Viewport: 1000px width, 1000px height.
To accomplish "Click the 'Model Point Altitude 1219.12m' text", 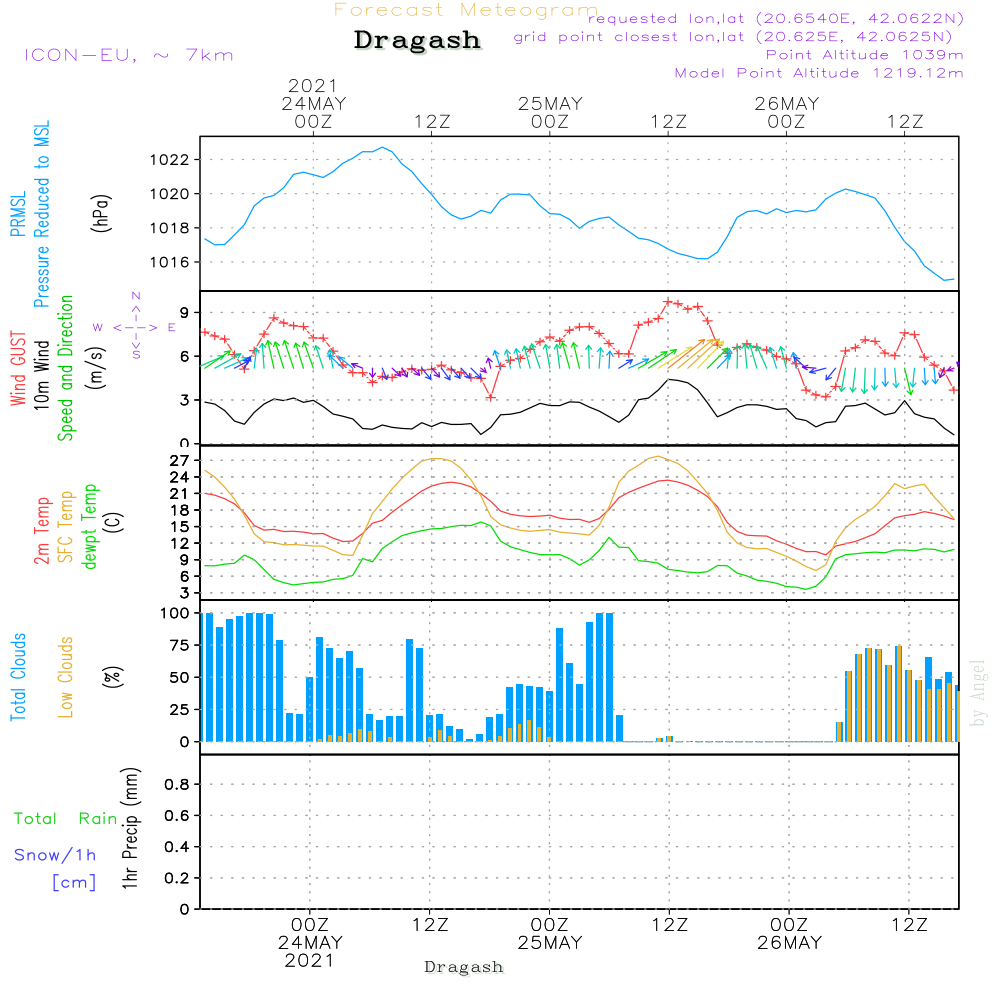I will coord(819,73).
